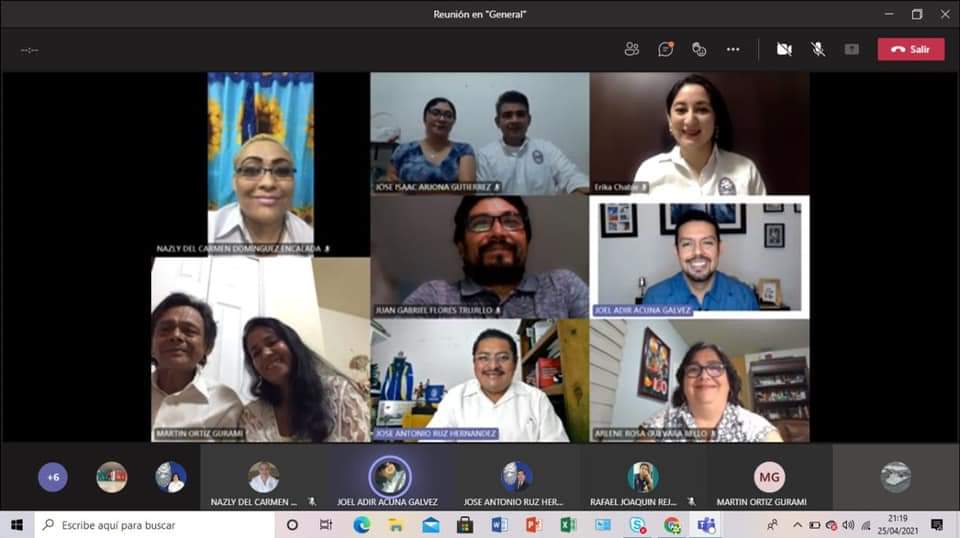Click the avatar left of Nazly's strip tile
Image resolution: width=960 pixels, height=538 pixels.
171,477
